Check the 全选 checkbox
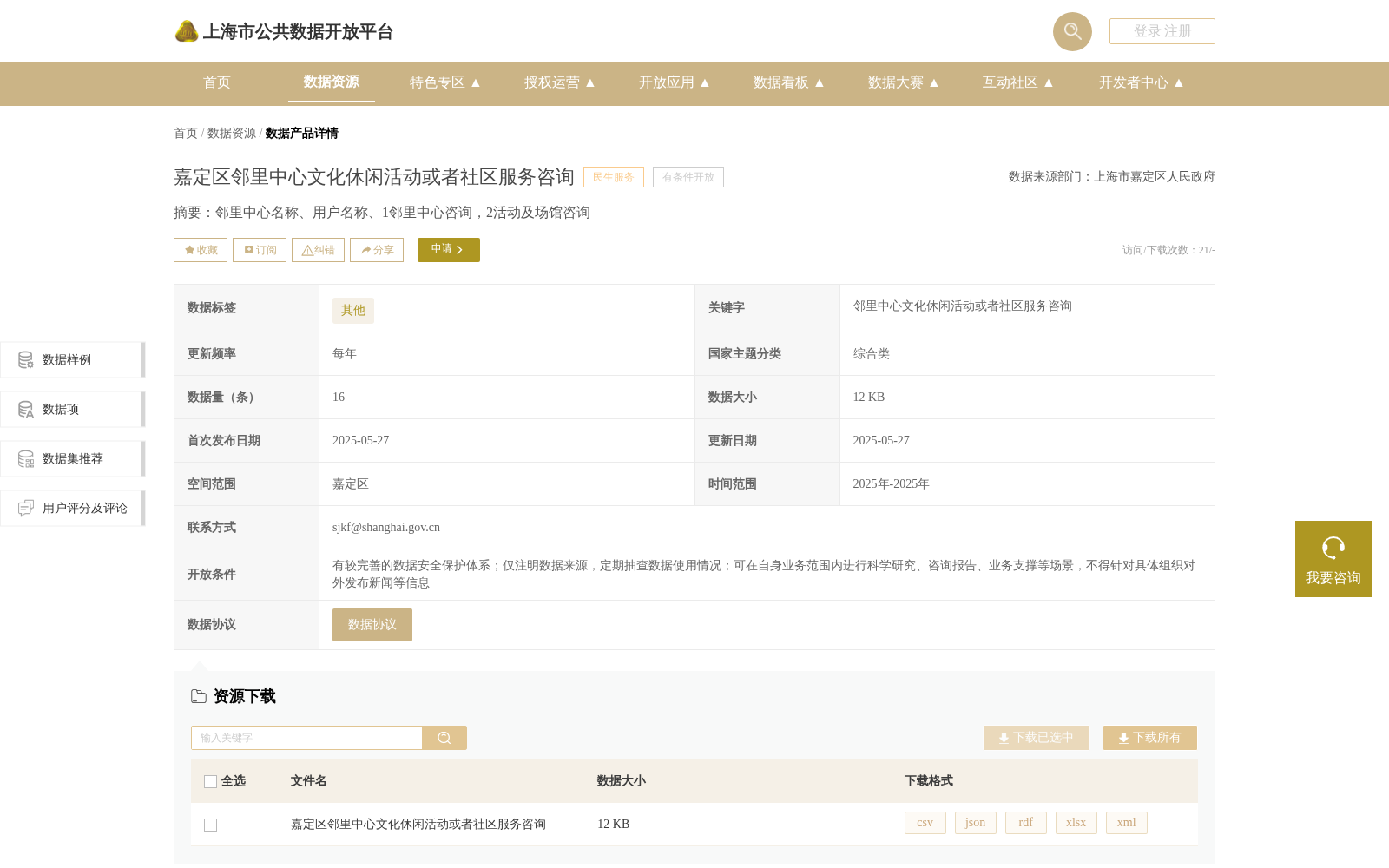 pos(210,781)
